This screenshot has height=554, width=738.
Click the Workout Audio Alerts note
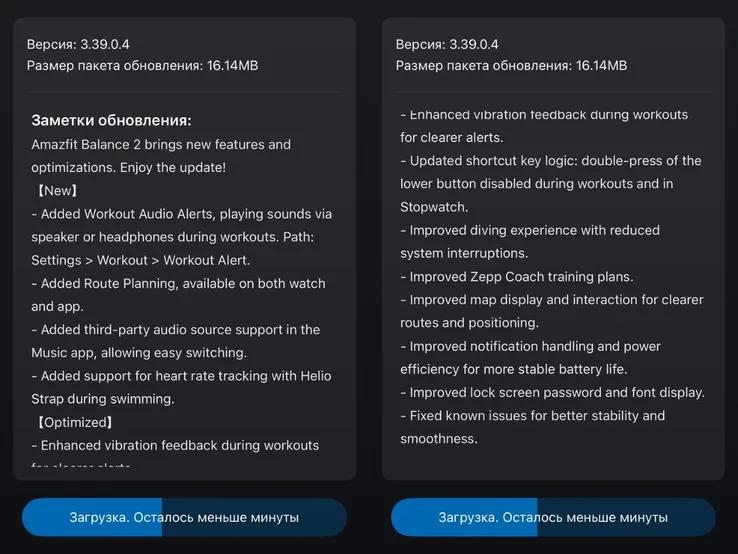click(180, 236)
